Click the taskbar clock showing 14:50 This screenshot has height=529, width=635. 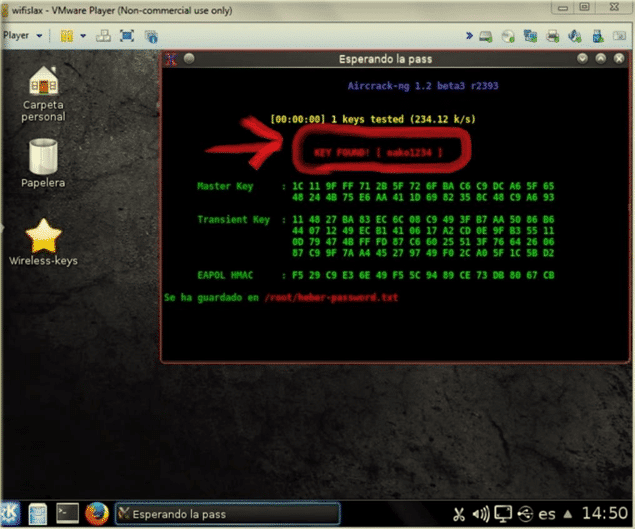pos(602,513)
